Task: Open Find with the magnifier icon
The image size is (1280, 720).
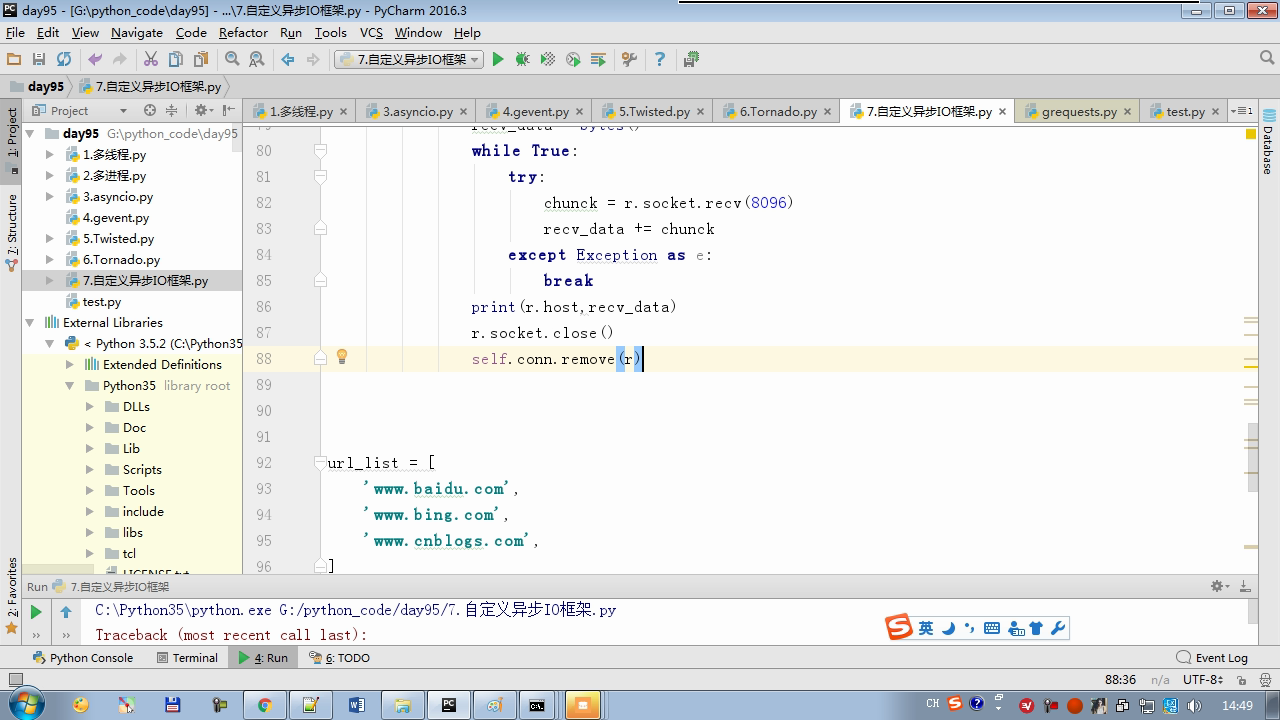Action: (x=232, y=60)
